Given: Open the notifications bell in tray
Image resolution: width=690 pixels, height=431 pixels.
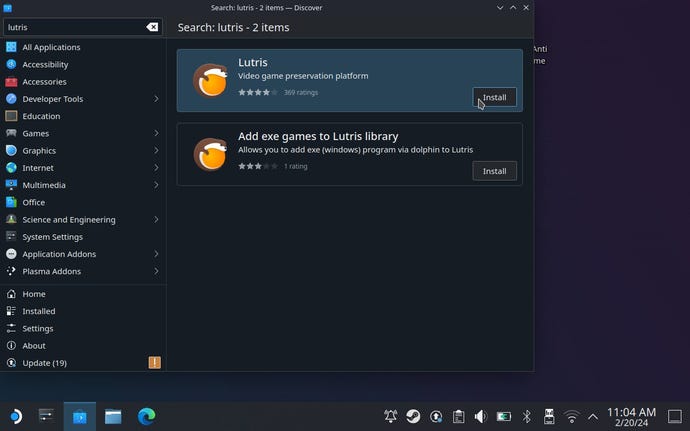Looking at the screenshot, I should (390, 416).
